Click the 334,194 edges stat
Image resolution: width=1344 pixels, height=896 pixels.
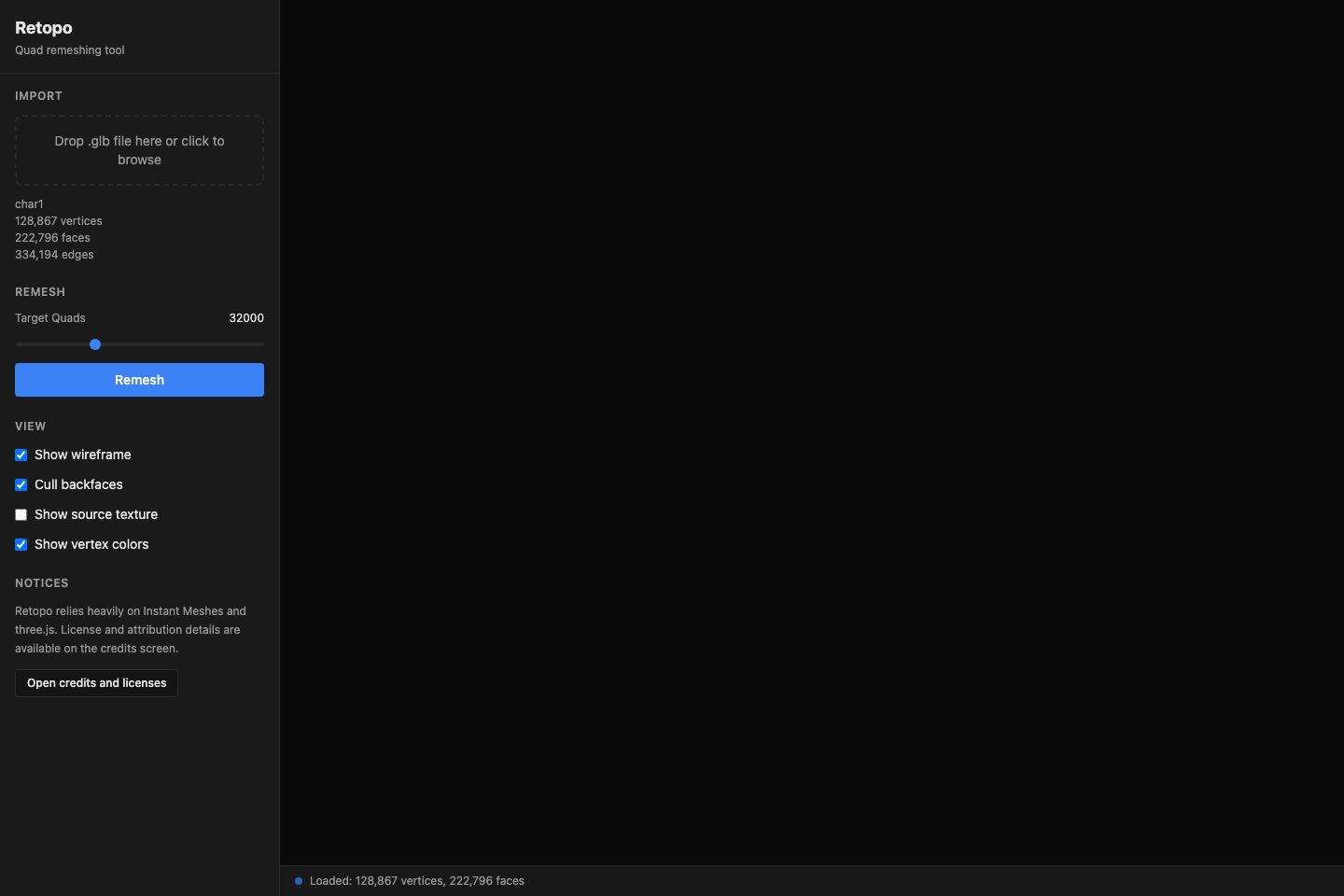(54, 255)
